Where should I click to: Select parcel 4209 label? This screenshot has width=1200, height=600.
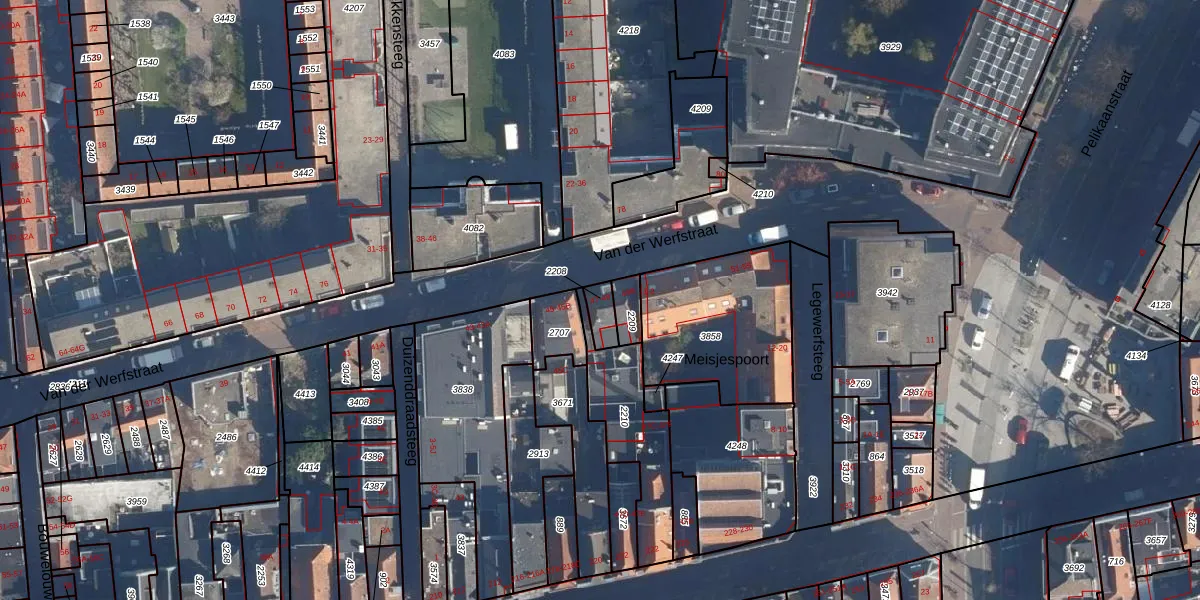(x=700, y=108)
